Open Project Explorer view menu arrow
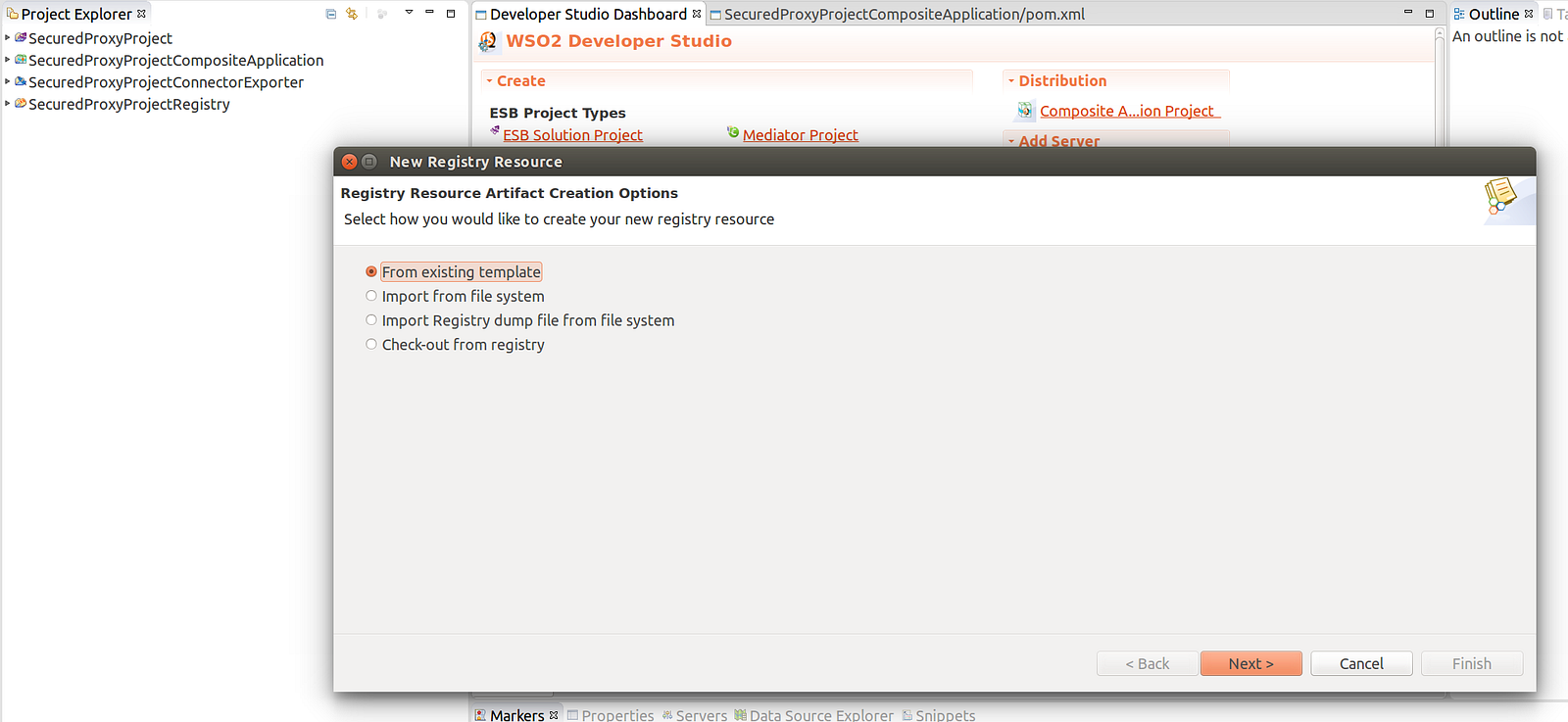Screen dimensions: 1568x722 [x=409, y=13]
